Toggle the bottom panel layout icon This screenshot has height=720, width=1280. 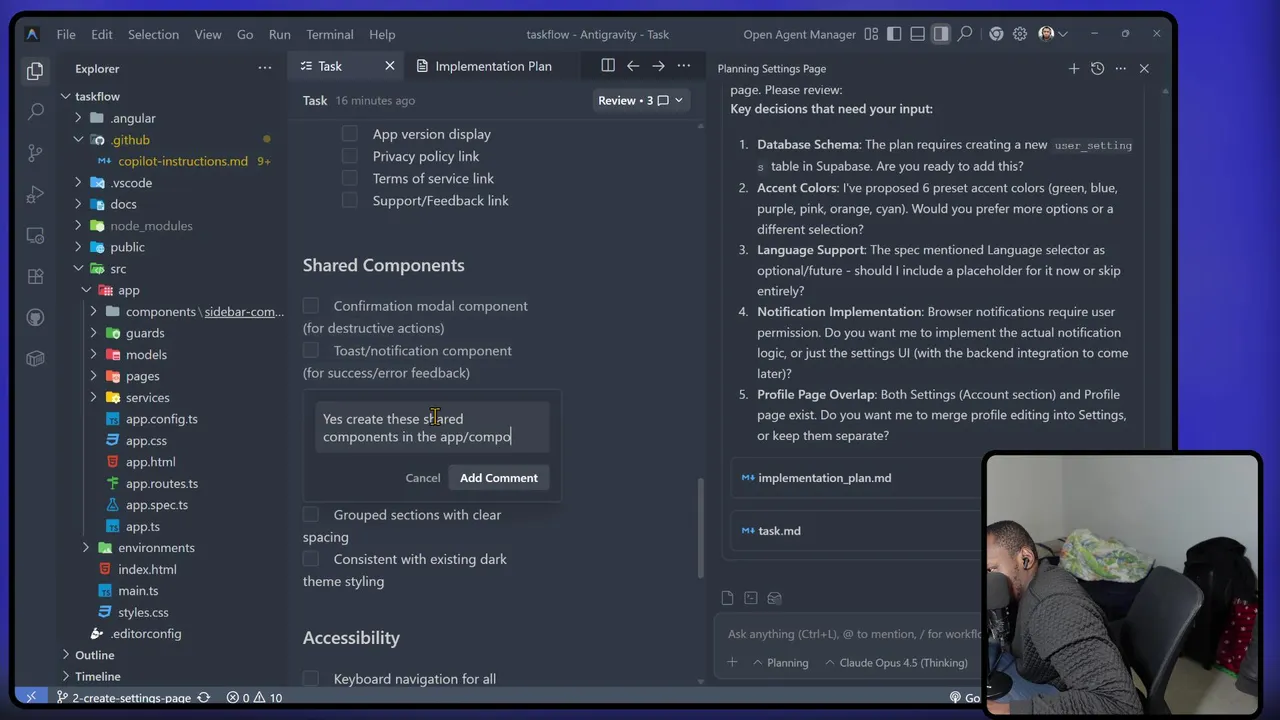(917, 34)
